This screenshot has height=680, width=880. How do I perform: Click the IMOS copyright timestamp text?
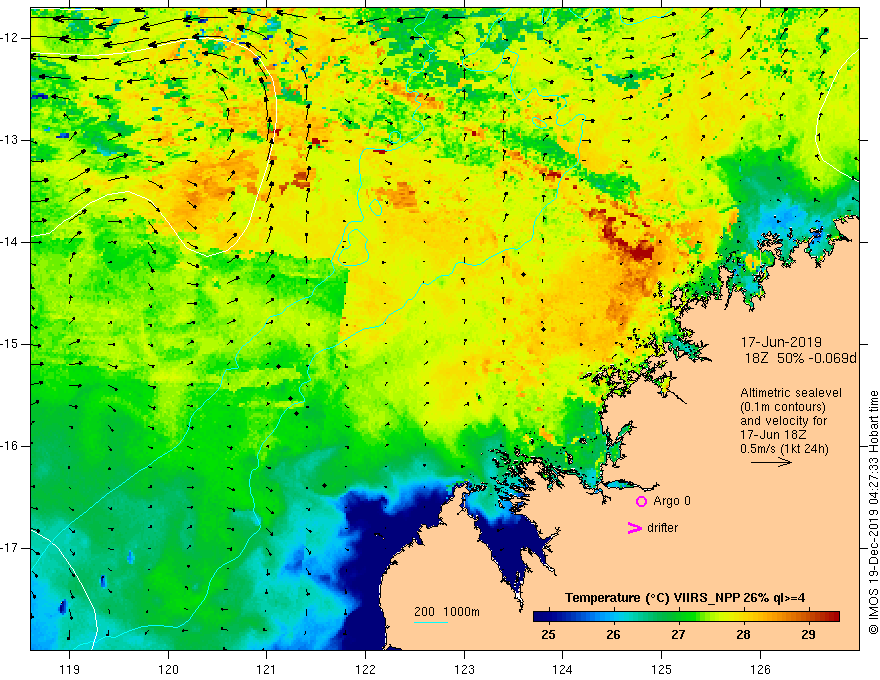click(x=873, y=512)
